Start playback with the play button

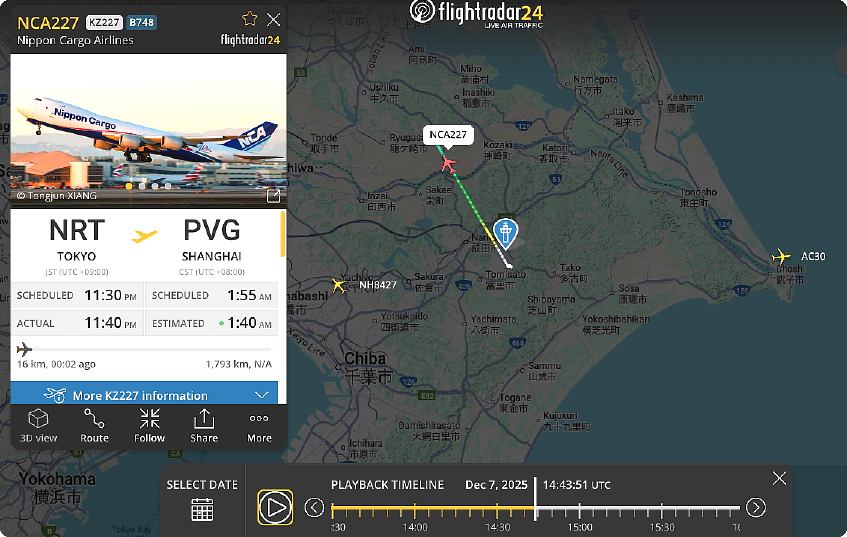[275, 507]
